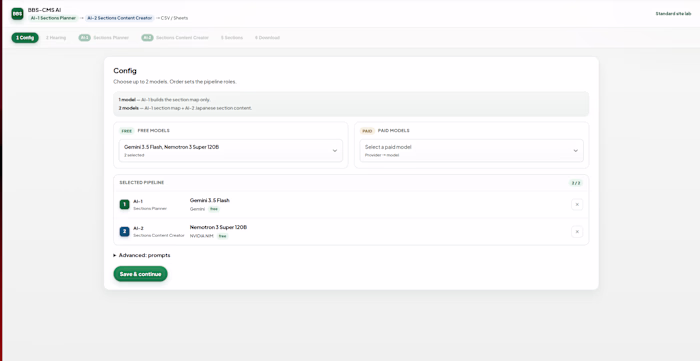Remove Gemini 3.5 Flash from the pipeline
The height and width of the screenshot is (361, 700).
tap(577, 204)
